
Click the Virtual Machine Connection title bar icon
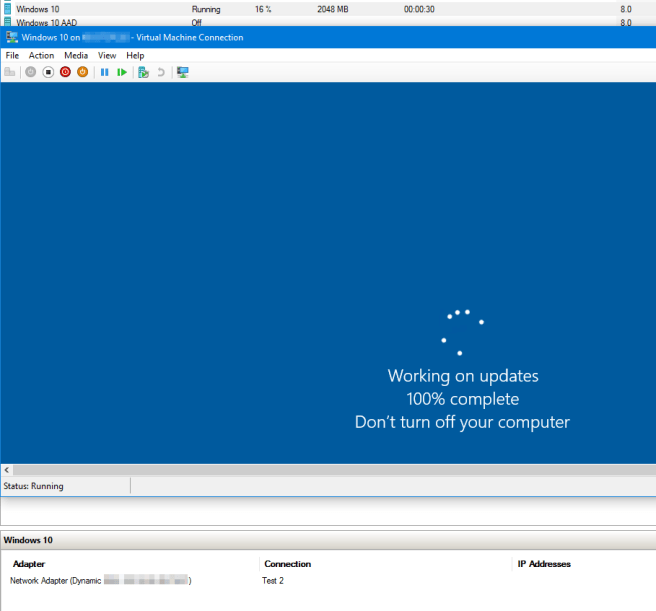(x=12, y=37)
